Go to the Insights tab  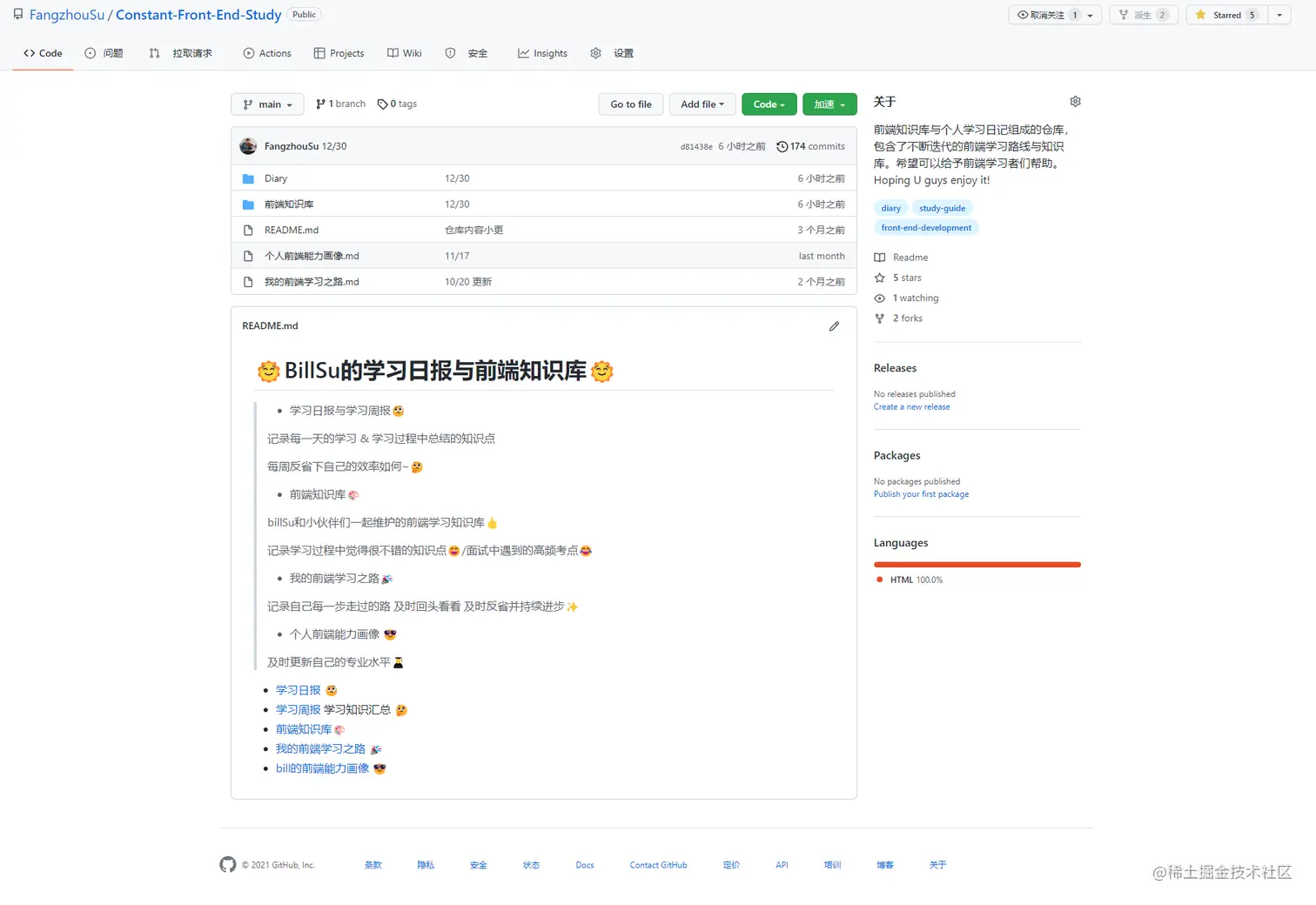coord(542,53)
